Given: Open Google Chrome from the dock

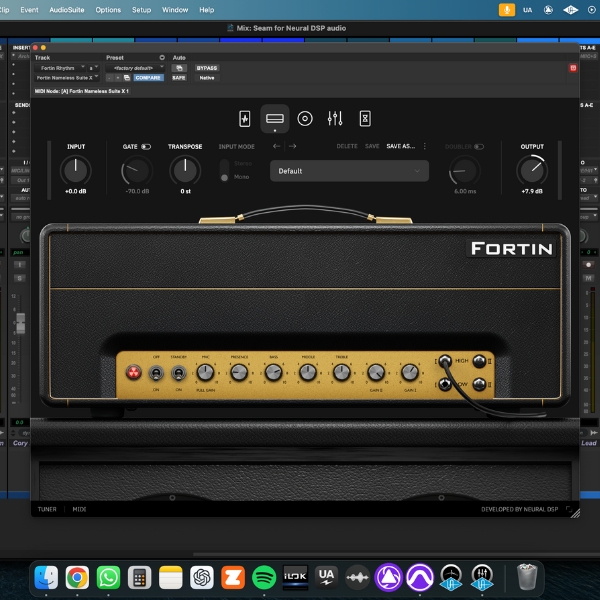Looking at the screenshot, I should (77, 577).
